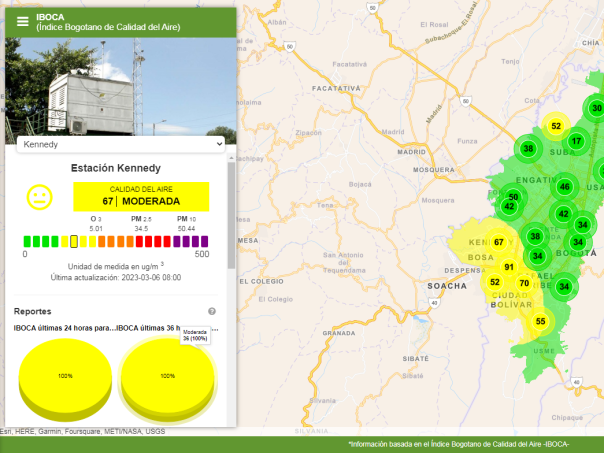Viewport: 604px width, 453px height.
Task: Expand the Kennedy station dropdown
Action: [120, 144]
